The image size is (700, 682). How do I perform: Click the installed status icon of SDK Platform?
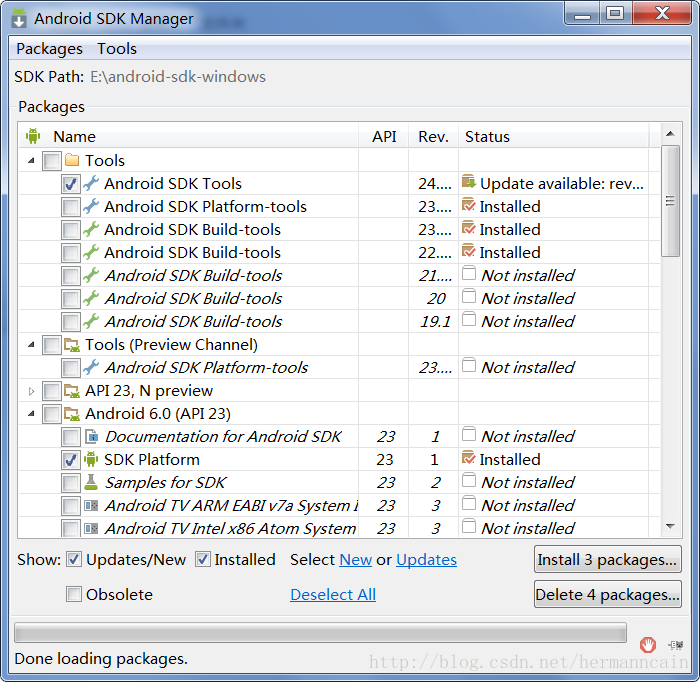pyautogui.click(x=469, y=458)
